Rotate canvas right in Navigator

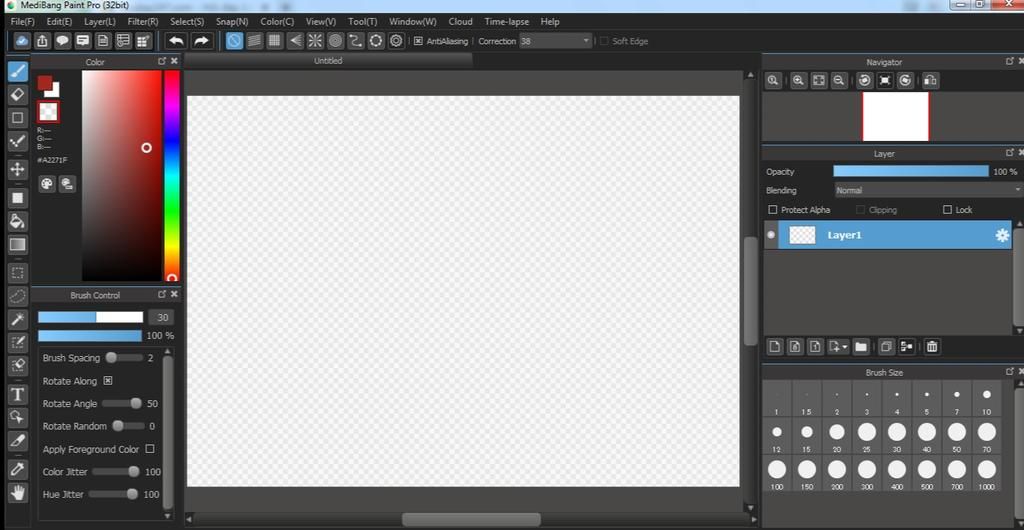905,80
